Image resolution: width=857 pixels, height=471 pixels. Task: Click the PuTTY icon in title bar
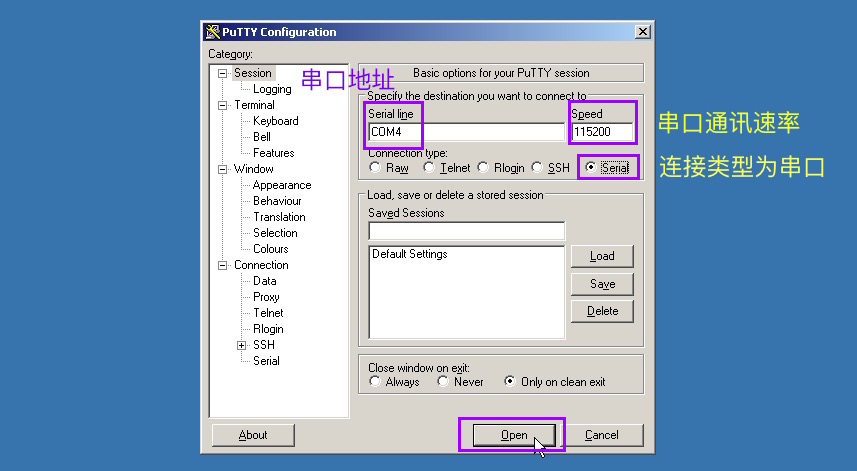[212, 32]
